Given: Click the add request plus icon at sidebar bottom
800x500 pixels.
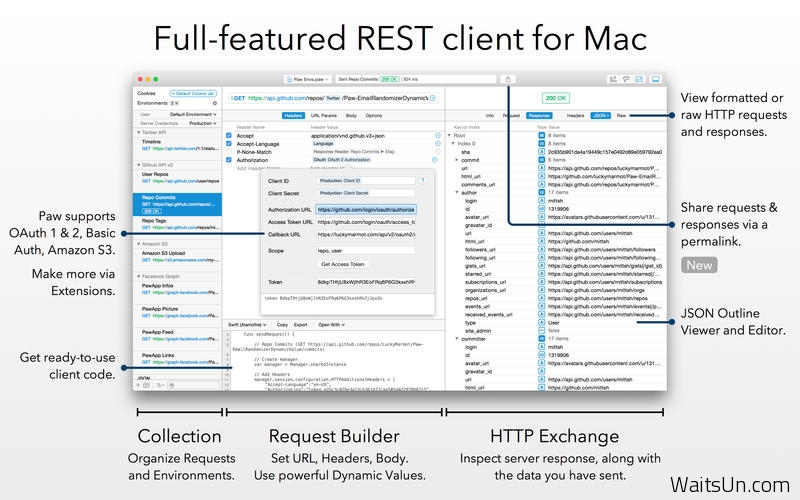Looking at the screenshot, I should coord(138,385).
